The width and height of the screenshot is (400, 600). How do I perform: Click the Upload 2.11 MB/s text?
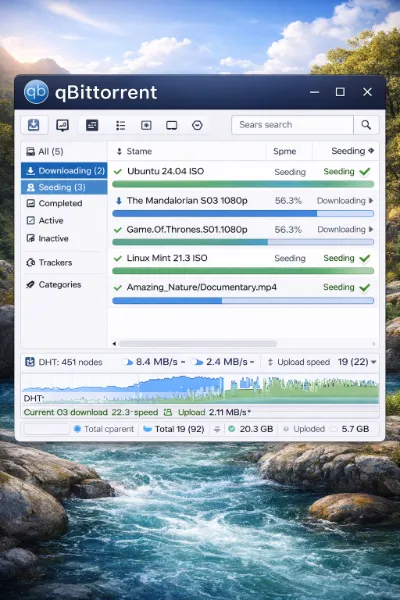coord(214,412)
